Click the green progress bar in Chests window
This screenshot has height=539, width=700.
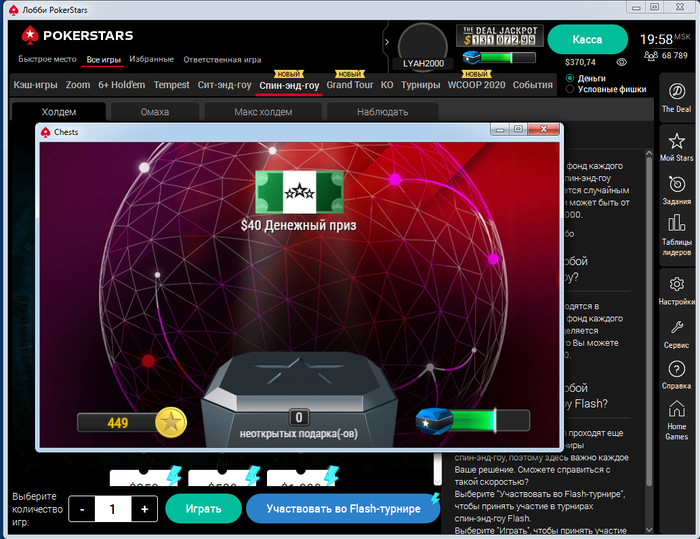point(490,421)
